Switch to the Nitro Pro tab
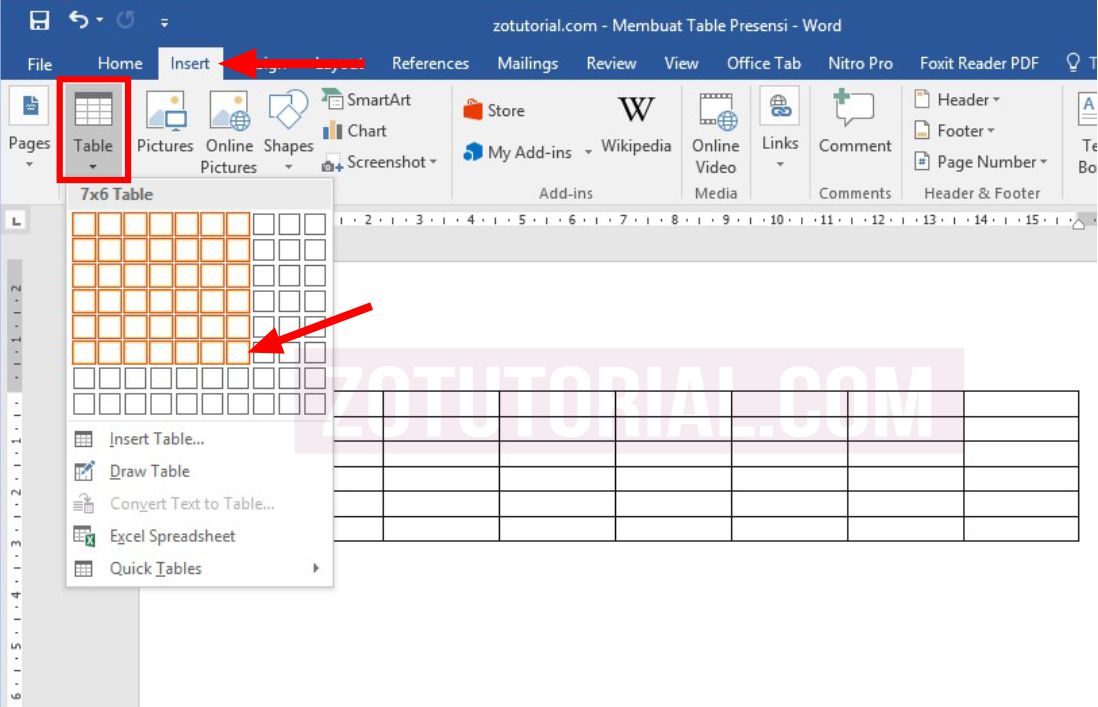The image size is (1098, 707). [860, 63]
